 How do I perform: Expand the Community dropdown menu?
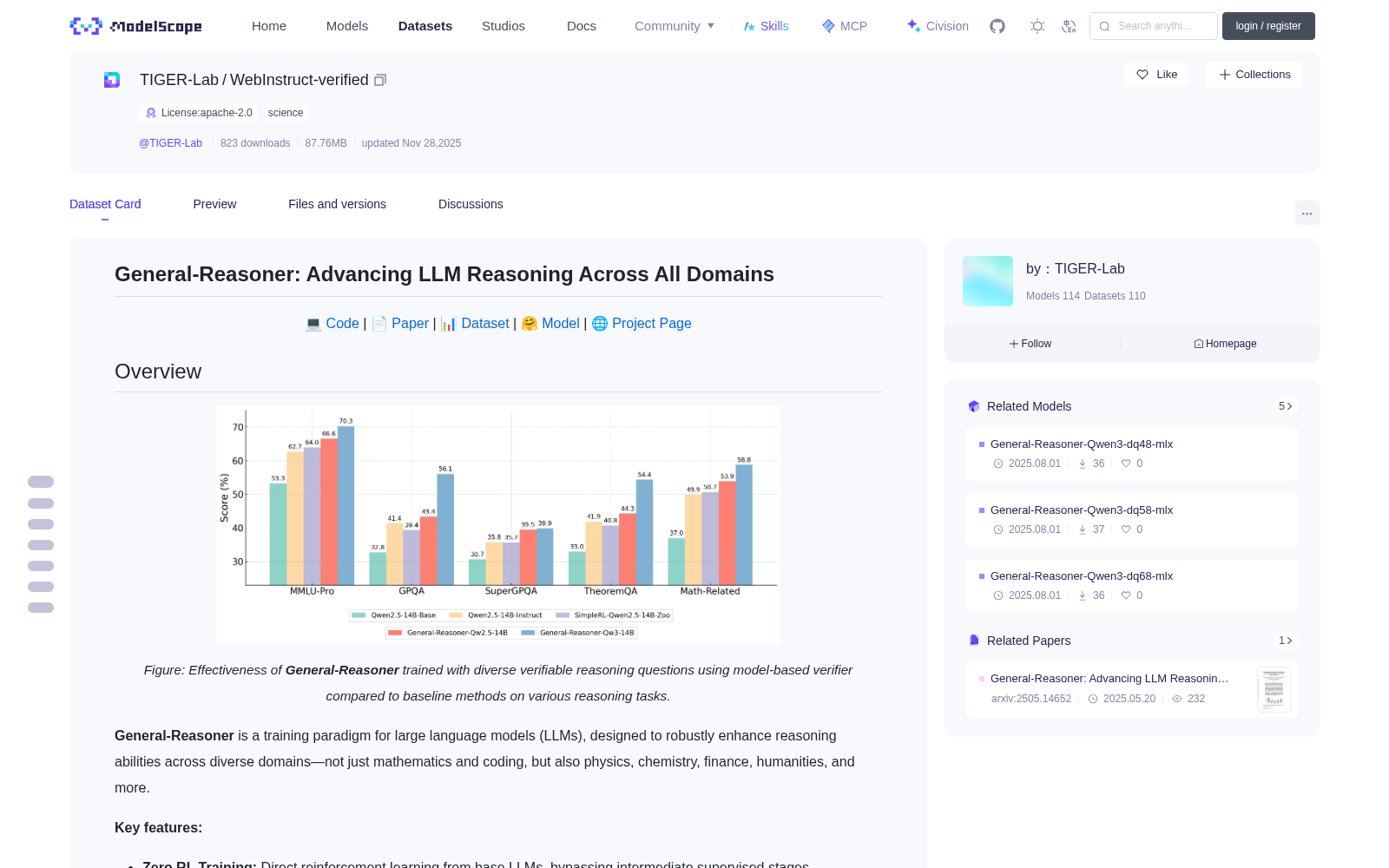click(675, 26)
